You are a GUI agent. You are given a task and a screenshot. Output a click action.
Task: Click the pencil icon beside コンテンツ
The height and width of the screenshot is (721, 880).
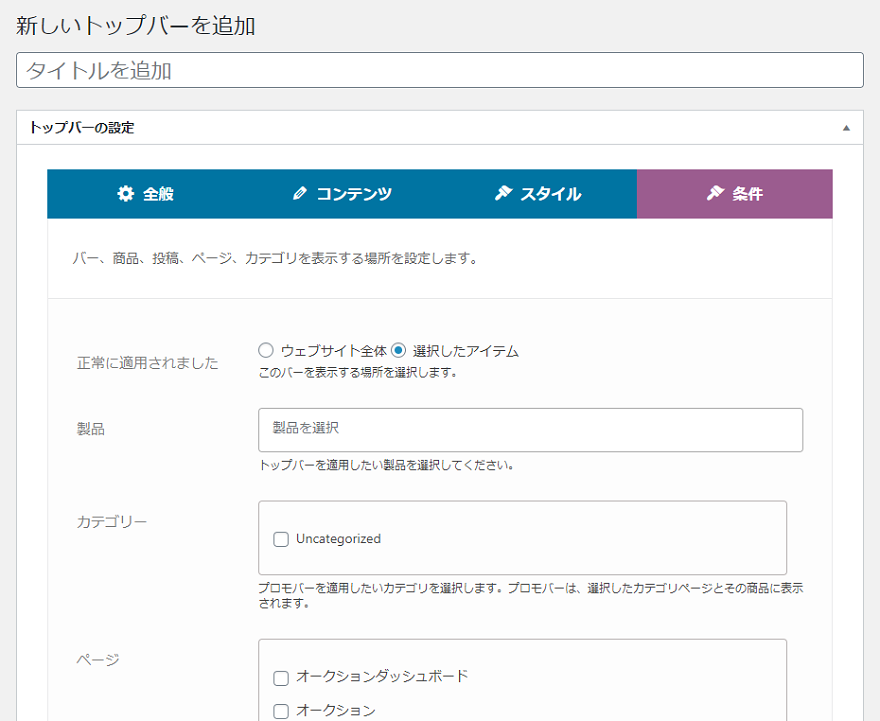coord(300,194)
